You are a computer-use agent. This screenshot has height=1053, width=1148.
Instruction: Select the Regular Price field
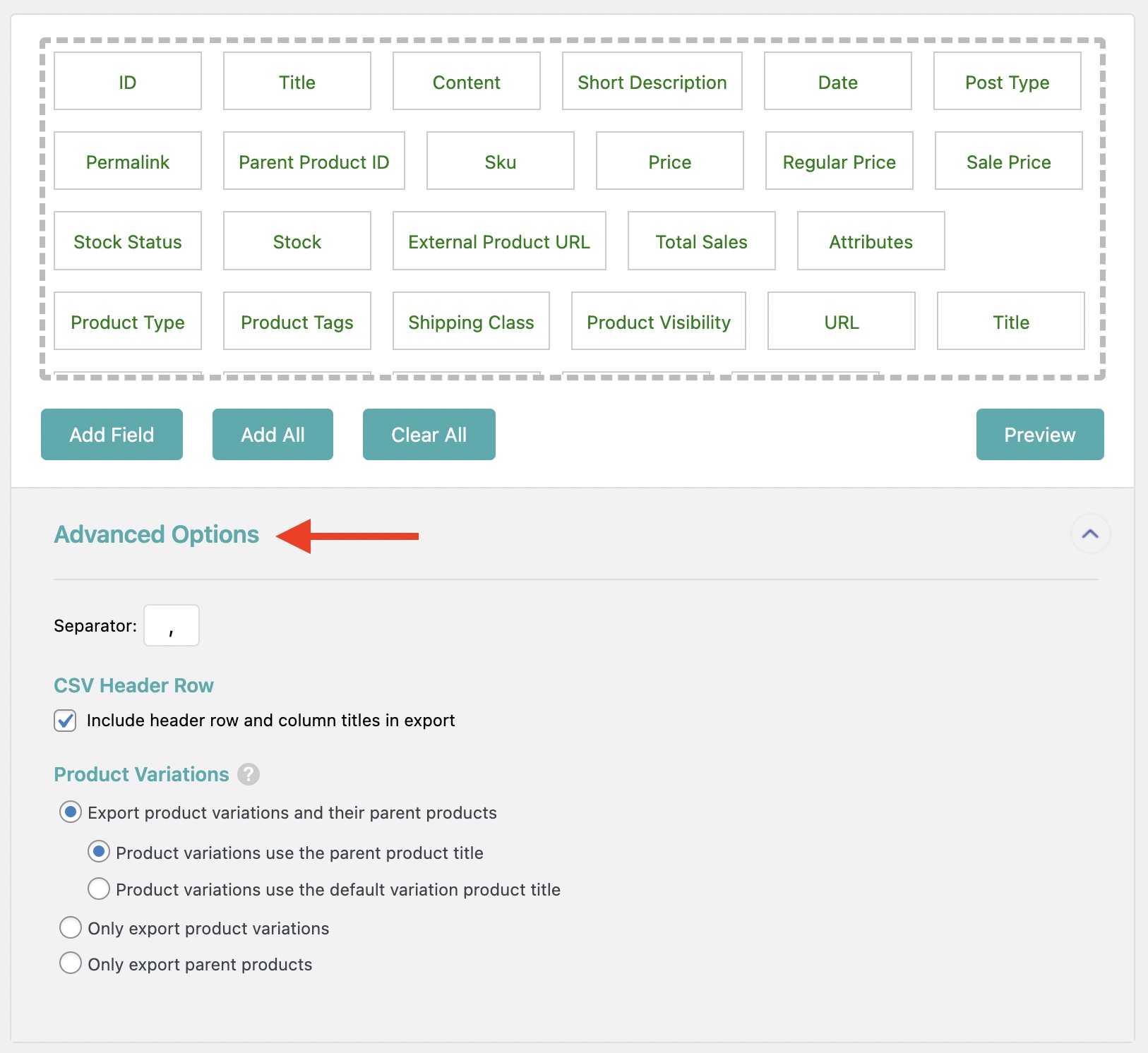pyautogui.click(x=839, y=162)
